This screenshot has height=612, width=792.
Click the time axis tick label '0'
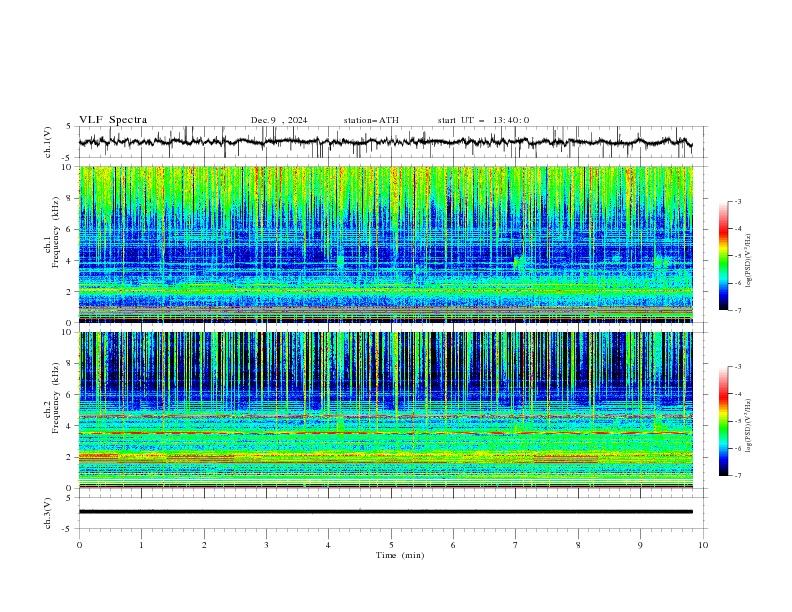pyautogui.click(x=79, y=545)
